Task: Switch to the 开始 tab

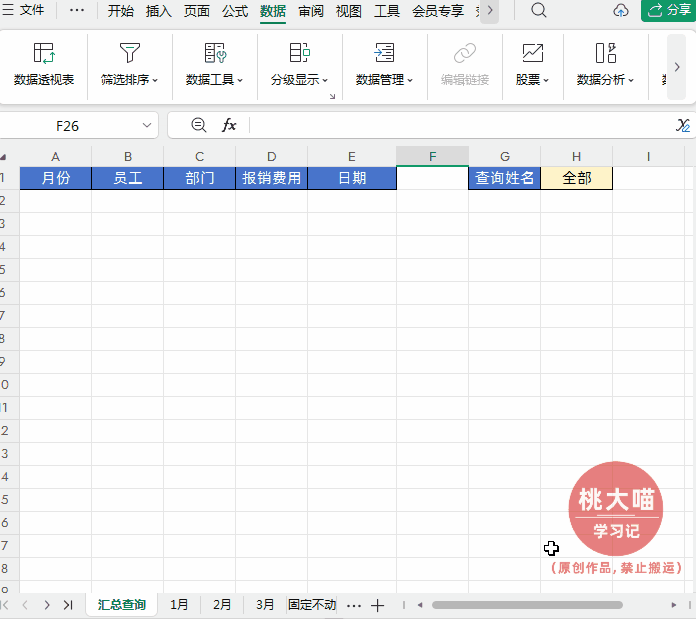Action: (121, 11)
